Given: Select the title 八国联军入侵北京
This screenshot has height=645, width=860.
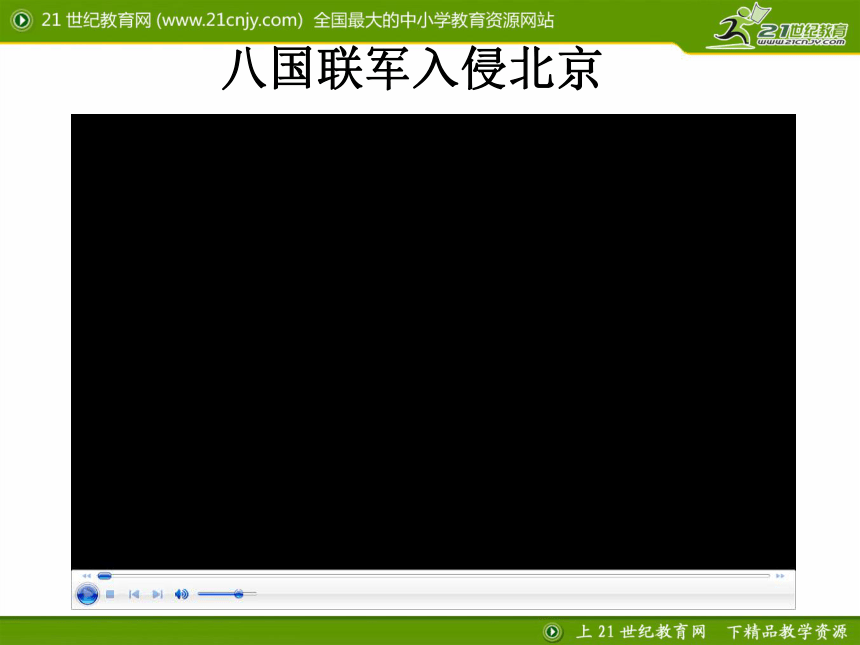Looking at the screenshot, I should [x=412, y=69].
